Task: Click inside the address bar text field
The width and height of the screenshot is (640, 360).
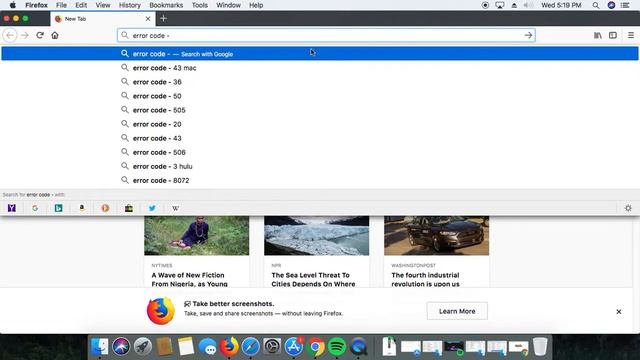Action: point(326,36)
